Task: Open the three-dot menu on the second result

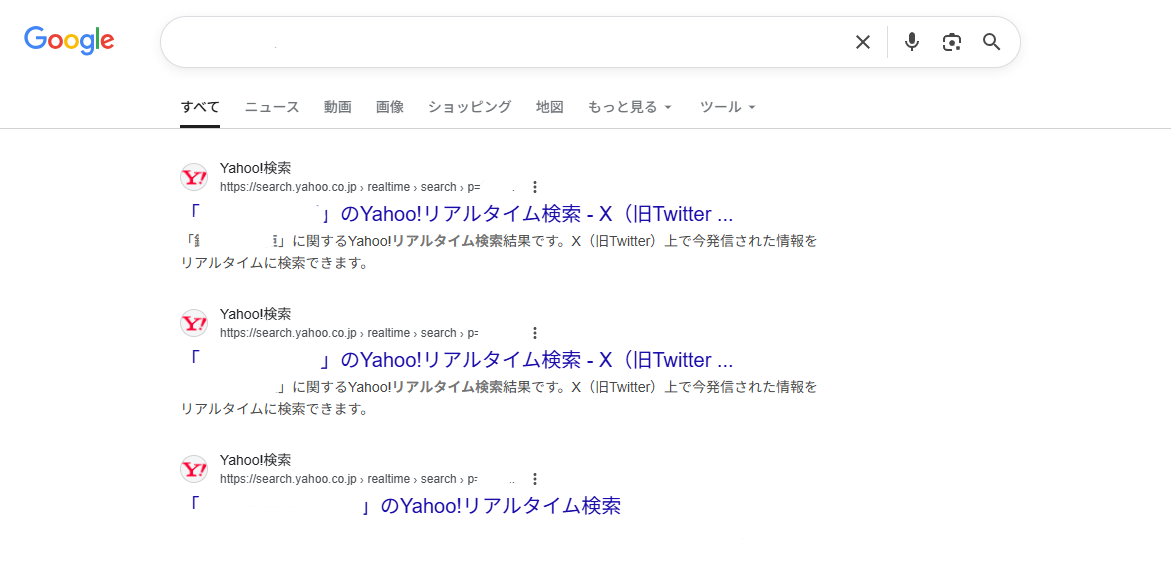Action: 535,332
